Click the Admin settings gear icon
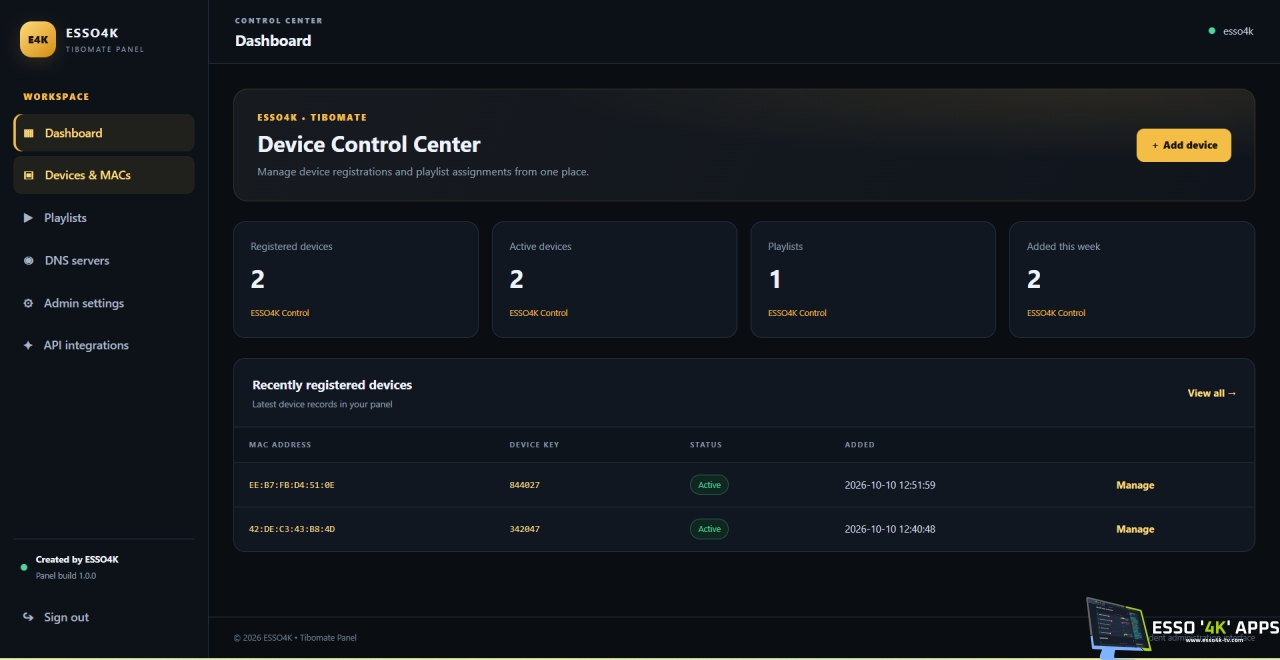 pos(28,303)
